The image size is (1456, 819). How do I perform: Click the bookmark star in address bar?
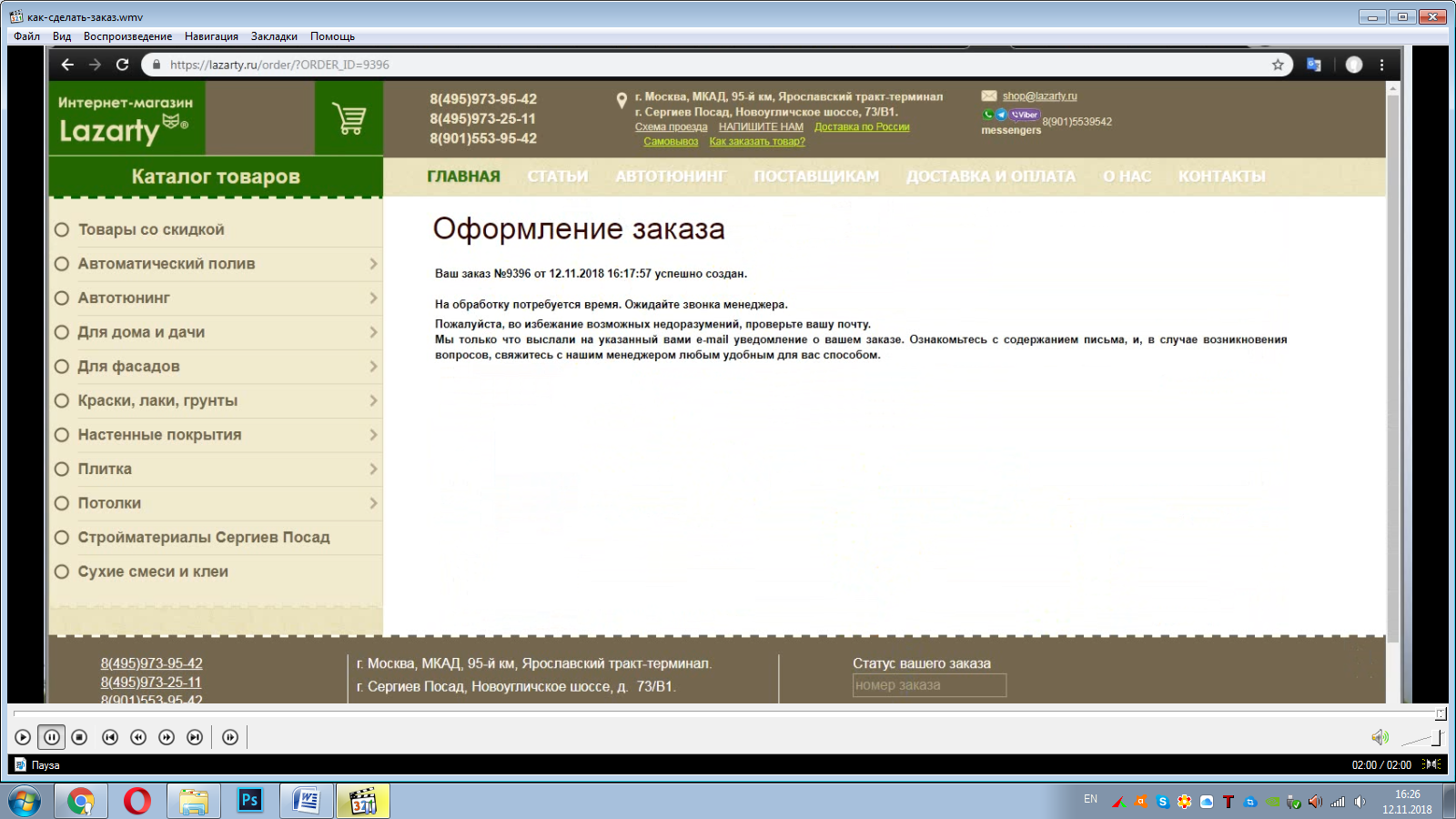1278,65
